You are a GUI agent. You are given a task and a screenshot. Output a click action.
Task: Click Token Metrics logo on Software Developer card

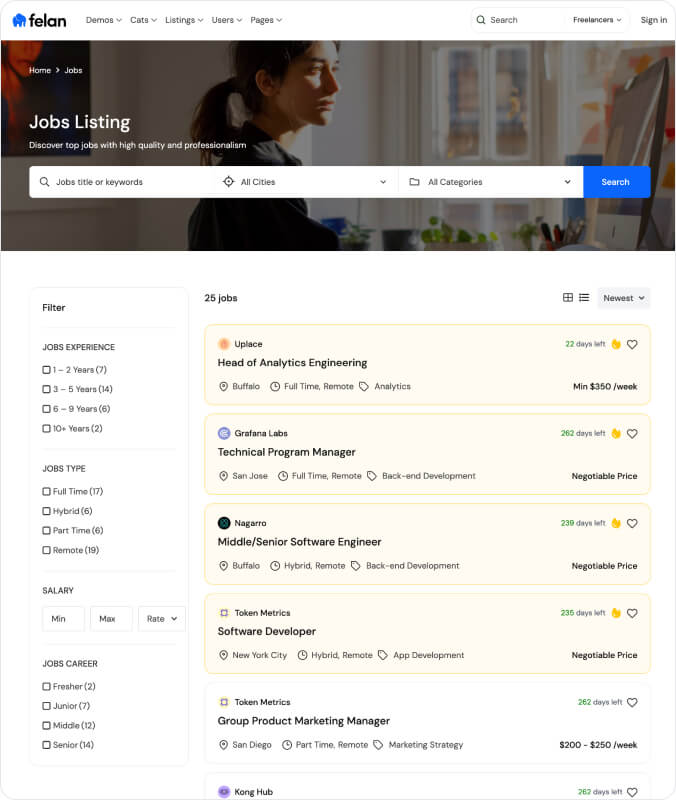click(223, 613)
